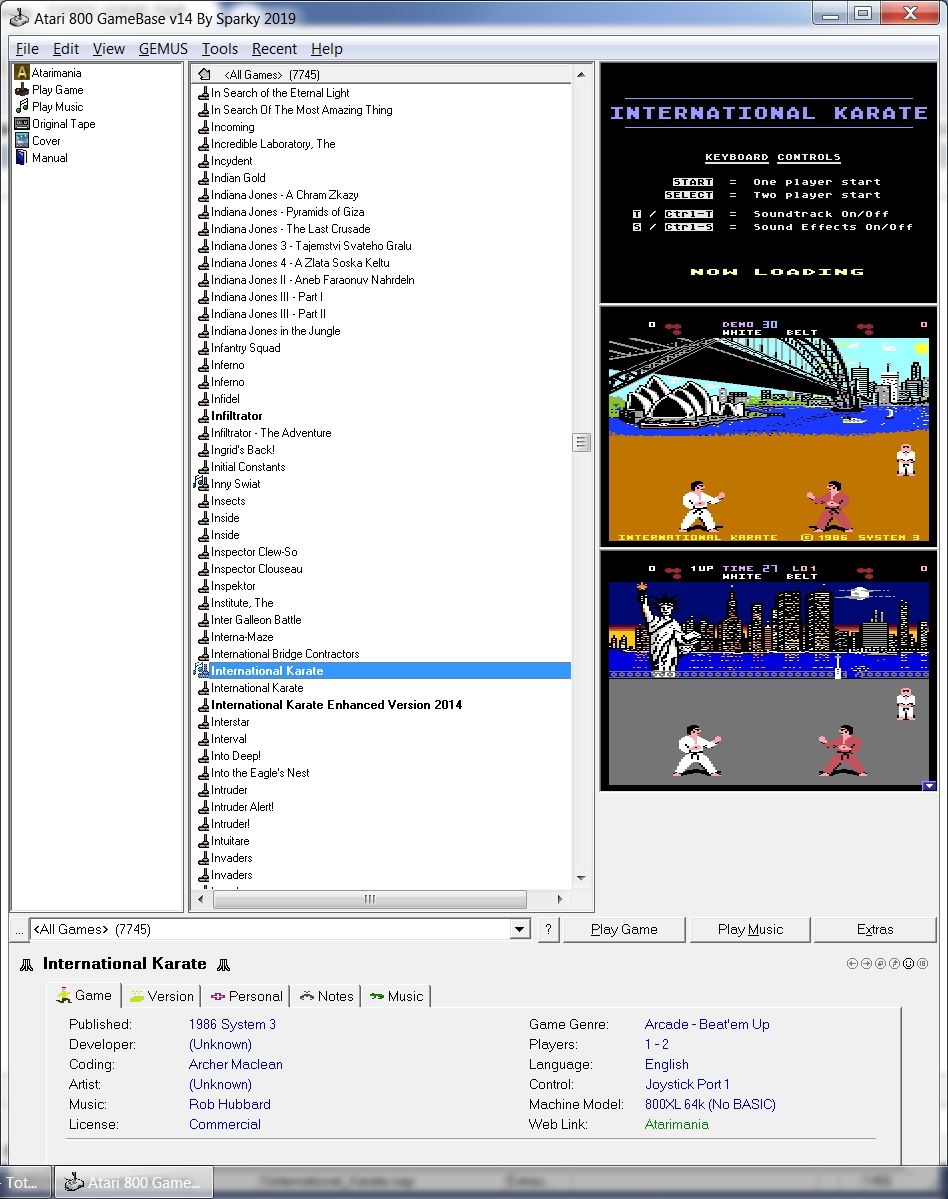The height and width of the screenshot is (1199, 948).
Task: Open Cover extra in sidebar
Action: click(x=38, y=141)
